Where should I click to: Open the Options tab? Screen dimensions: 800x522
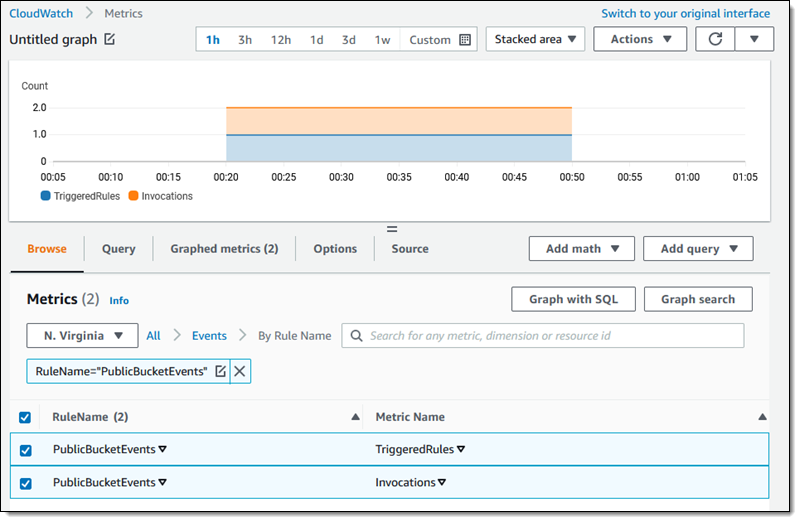pos(335,248)
